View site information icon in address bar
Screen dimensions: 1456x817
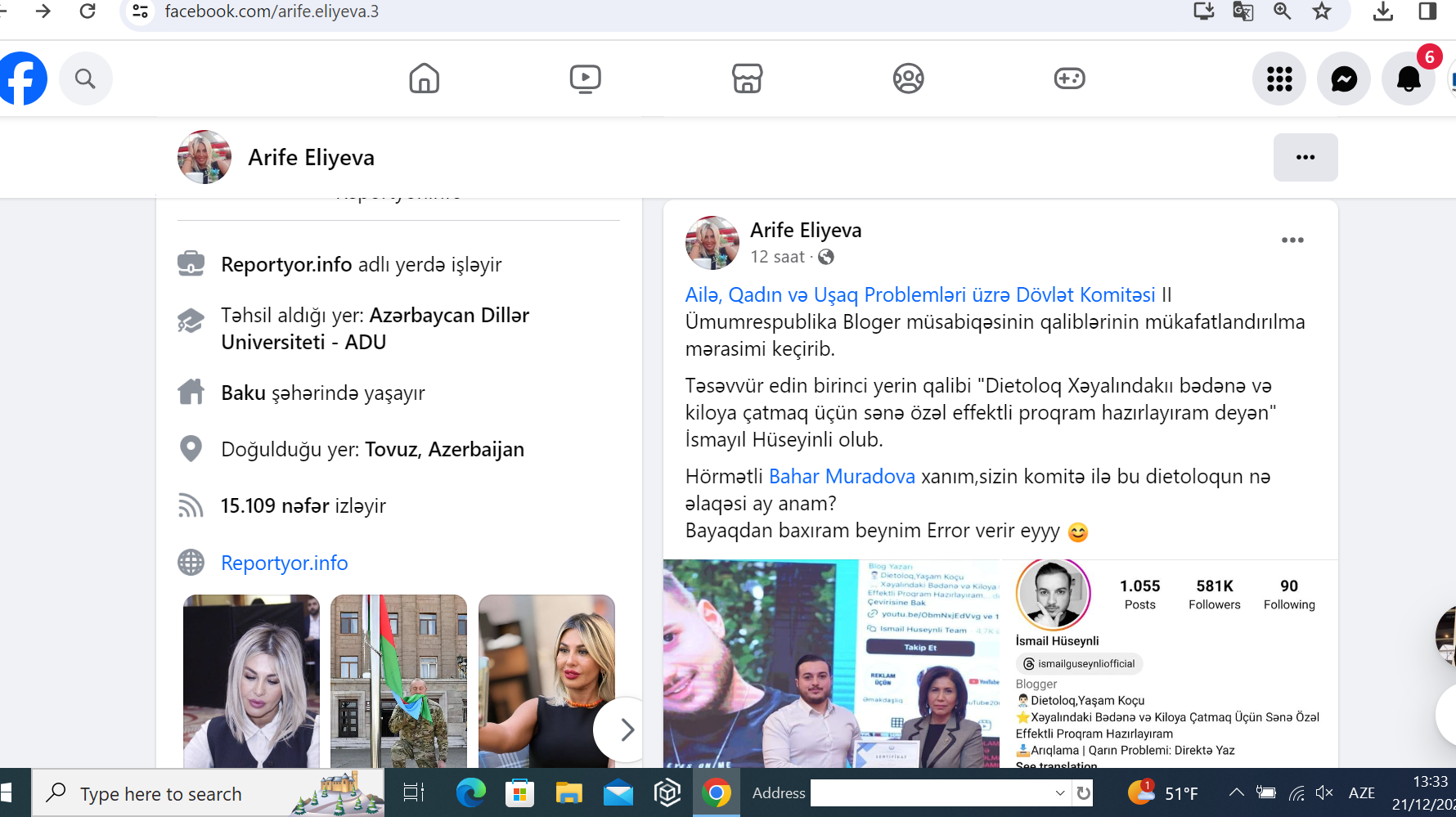(x=141, y=11)
